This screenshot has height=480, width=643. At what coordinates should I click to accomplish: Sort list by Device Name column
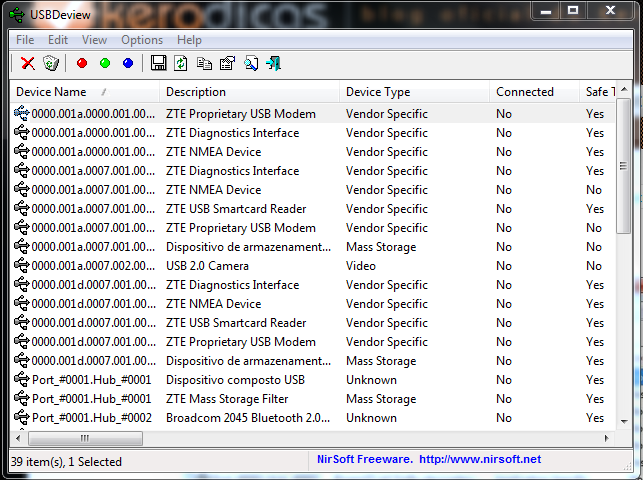pyautogui.click(x=60, y=92)
